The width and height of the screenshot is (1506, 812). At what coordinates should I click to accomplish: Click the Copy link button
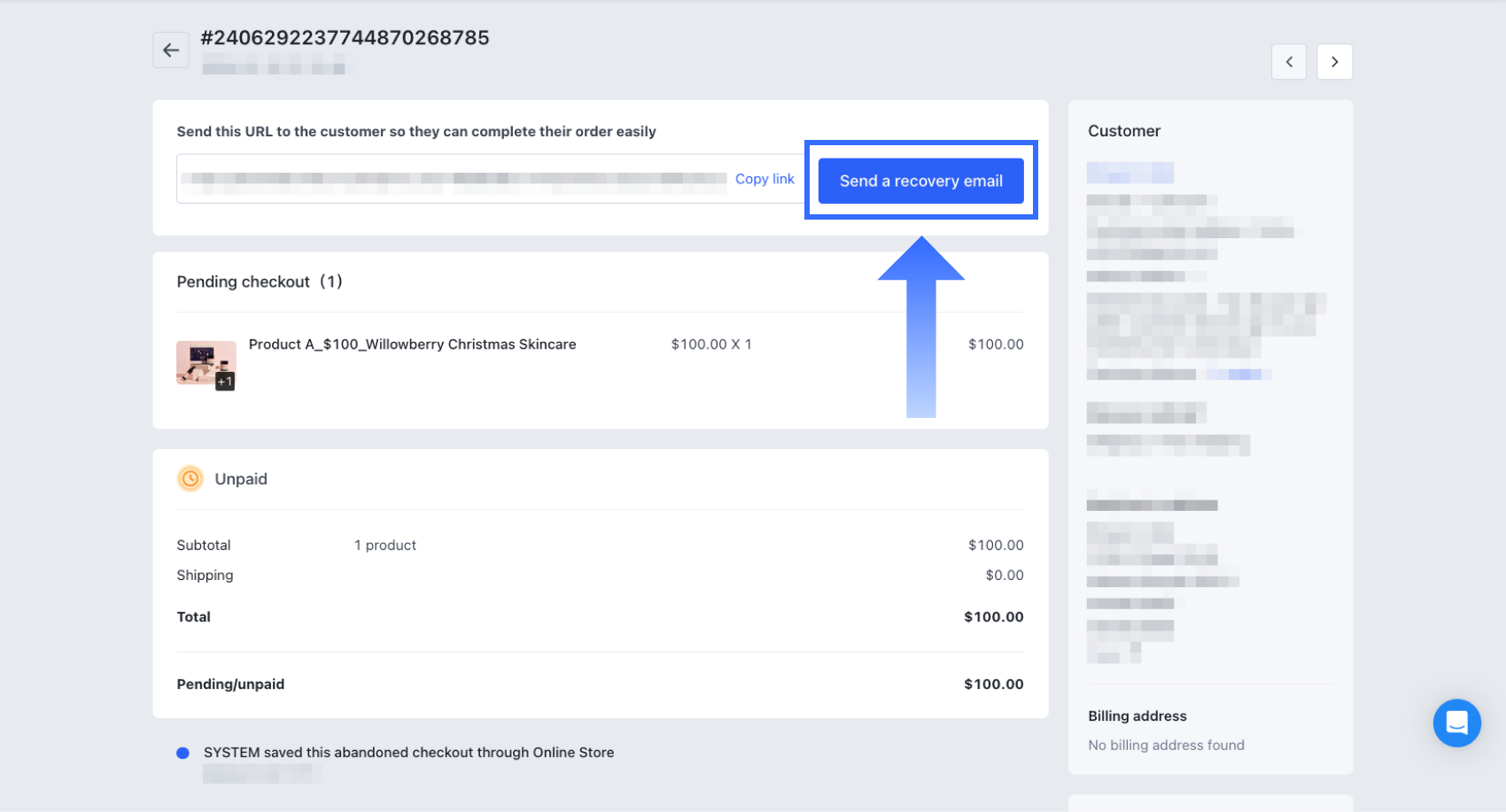pos(765,179)
